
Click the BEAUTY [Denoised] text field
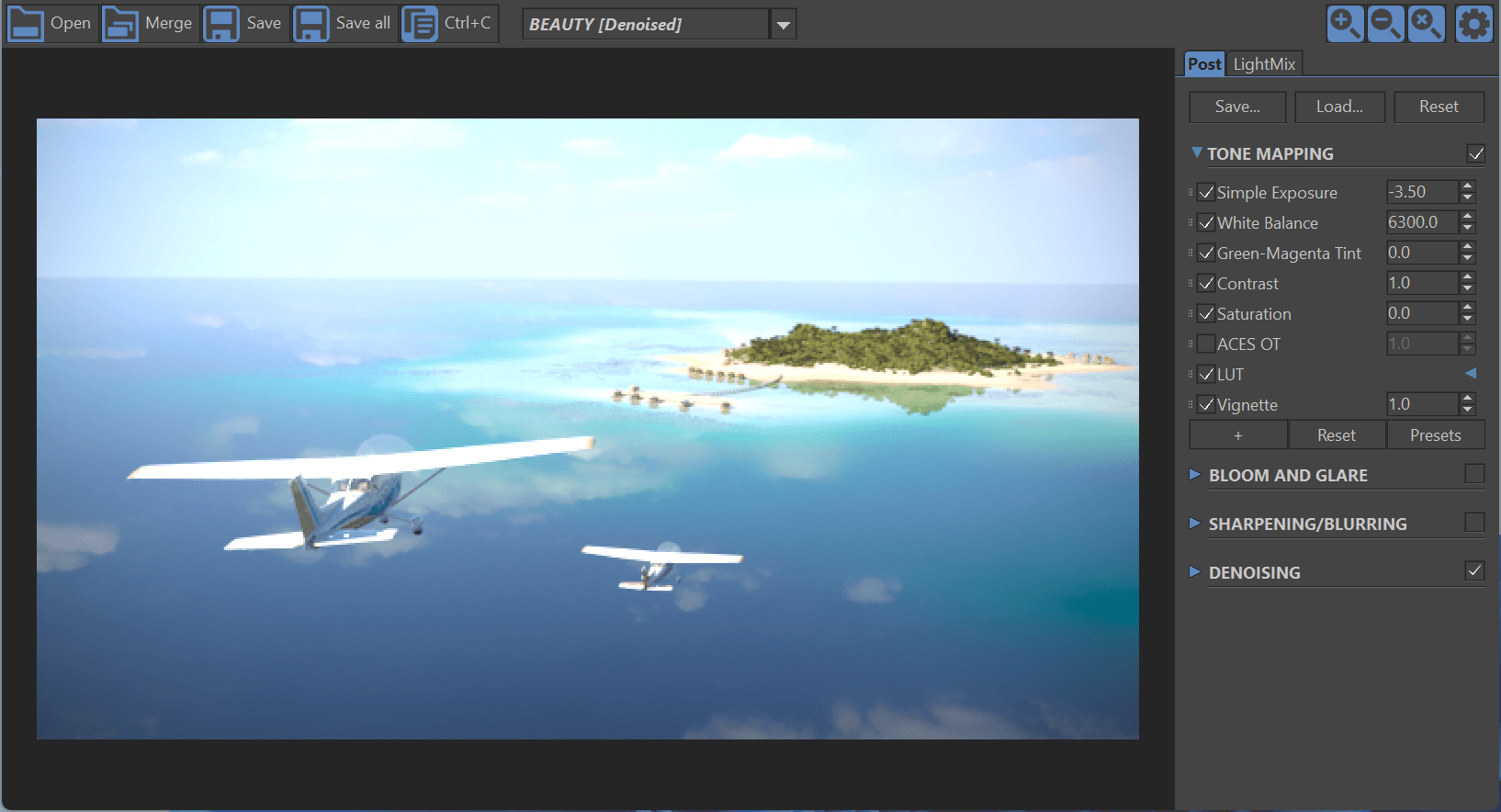645,25
